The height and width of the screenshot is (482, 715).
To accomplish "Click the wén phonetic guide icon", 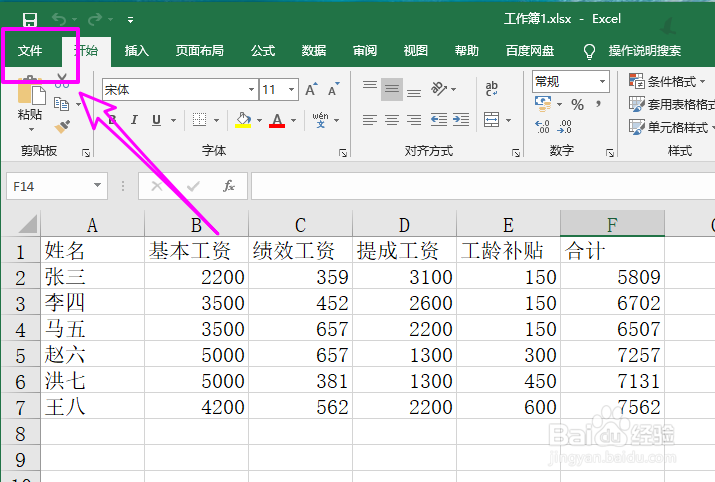I will (x=321, y=120).
